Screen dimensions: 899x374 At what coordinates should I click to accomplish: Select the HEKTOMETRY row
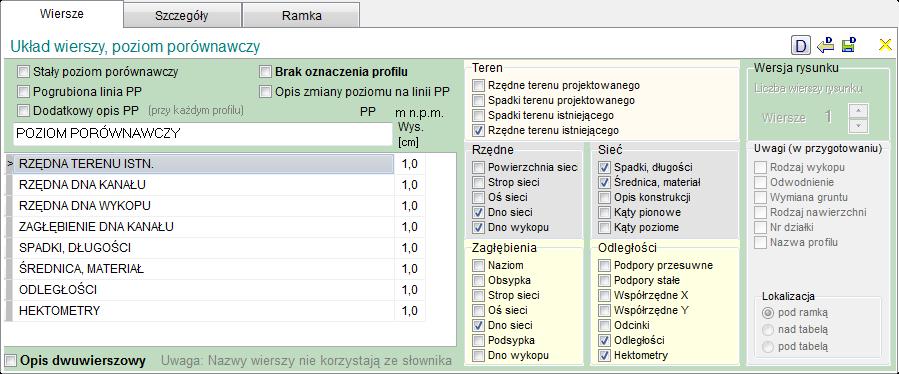[x=204, y=311]
